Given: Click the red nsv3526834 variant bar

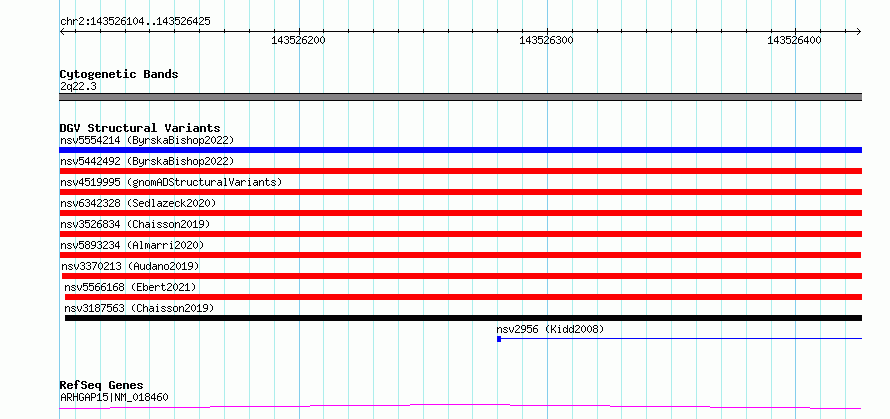Looking at the screenshot, I should point(460,234).
